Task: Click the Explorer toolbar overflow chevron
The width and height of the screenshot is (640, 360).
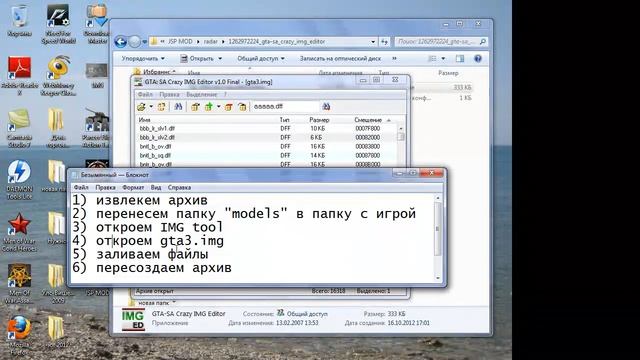Action: [394, 59]
